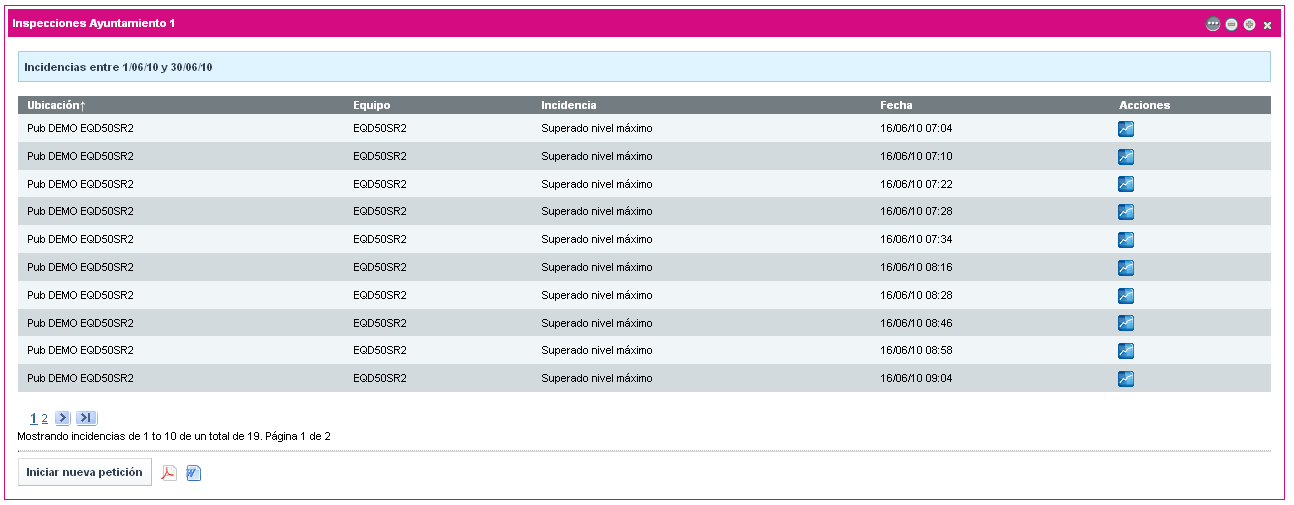
Task: Click Iniciar nueva petición button
Action: pos(84,472)
